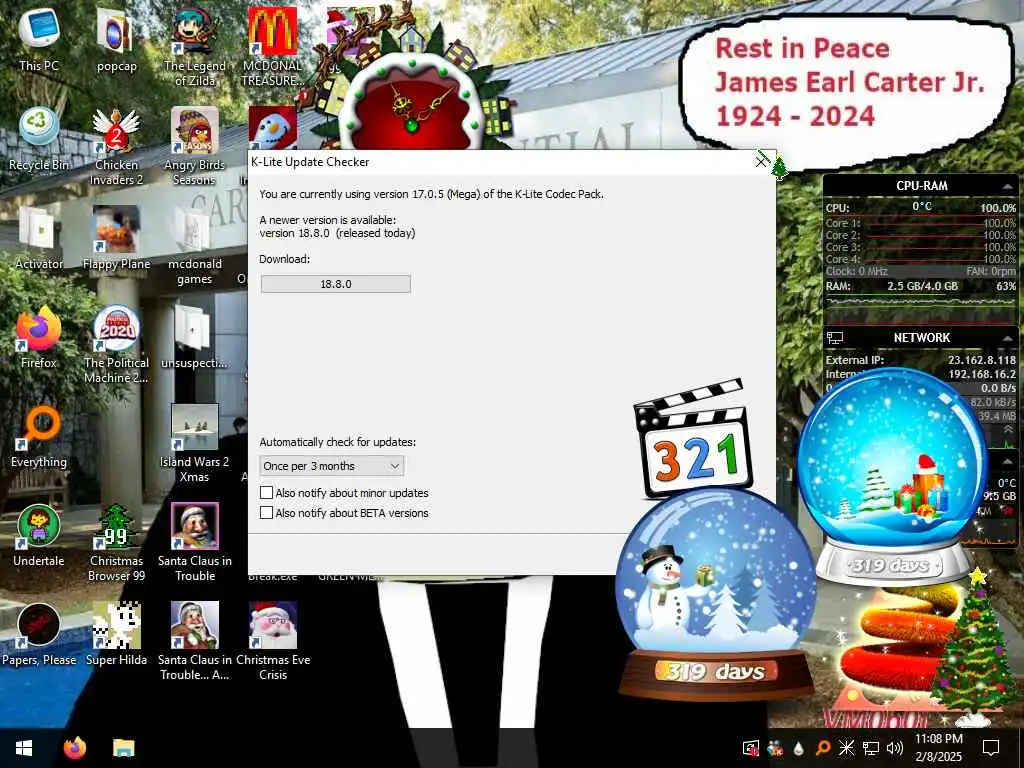Select the Activator desktop icon
The width and height of the screenshot is (1024, 768).
[x=39, y=239]
